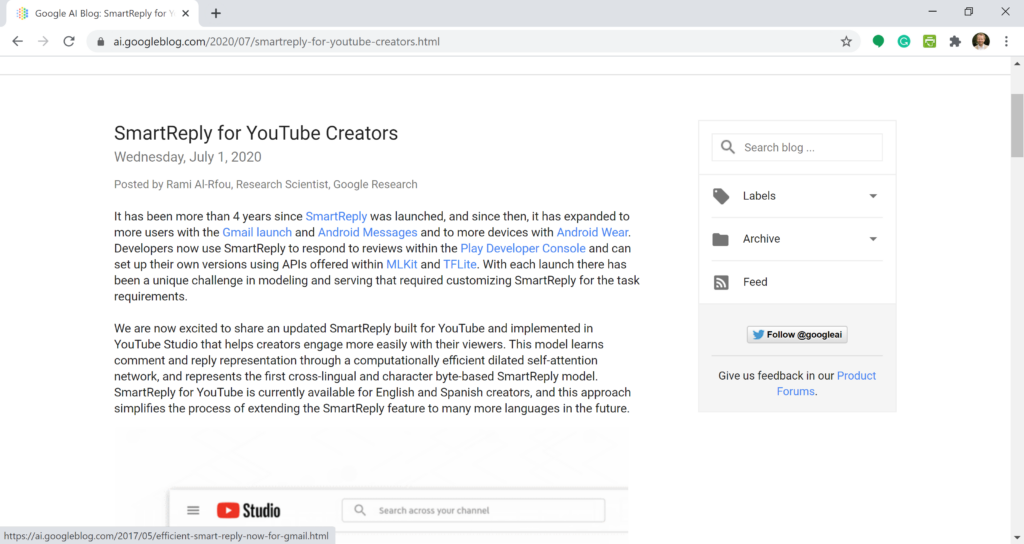Open a new browser tab
The height and width of the screenshot is (544, 1024).
tap(216, 13)
